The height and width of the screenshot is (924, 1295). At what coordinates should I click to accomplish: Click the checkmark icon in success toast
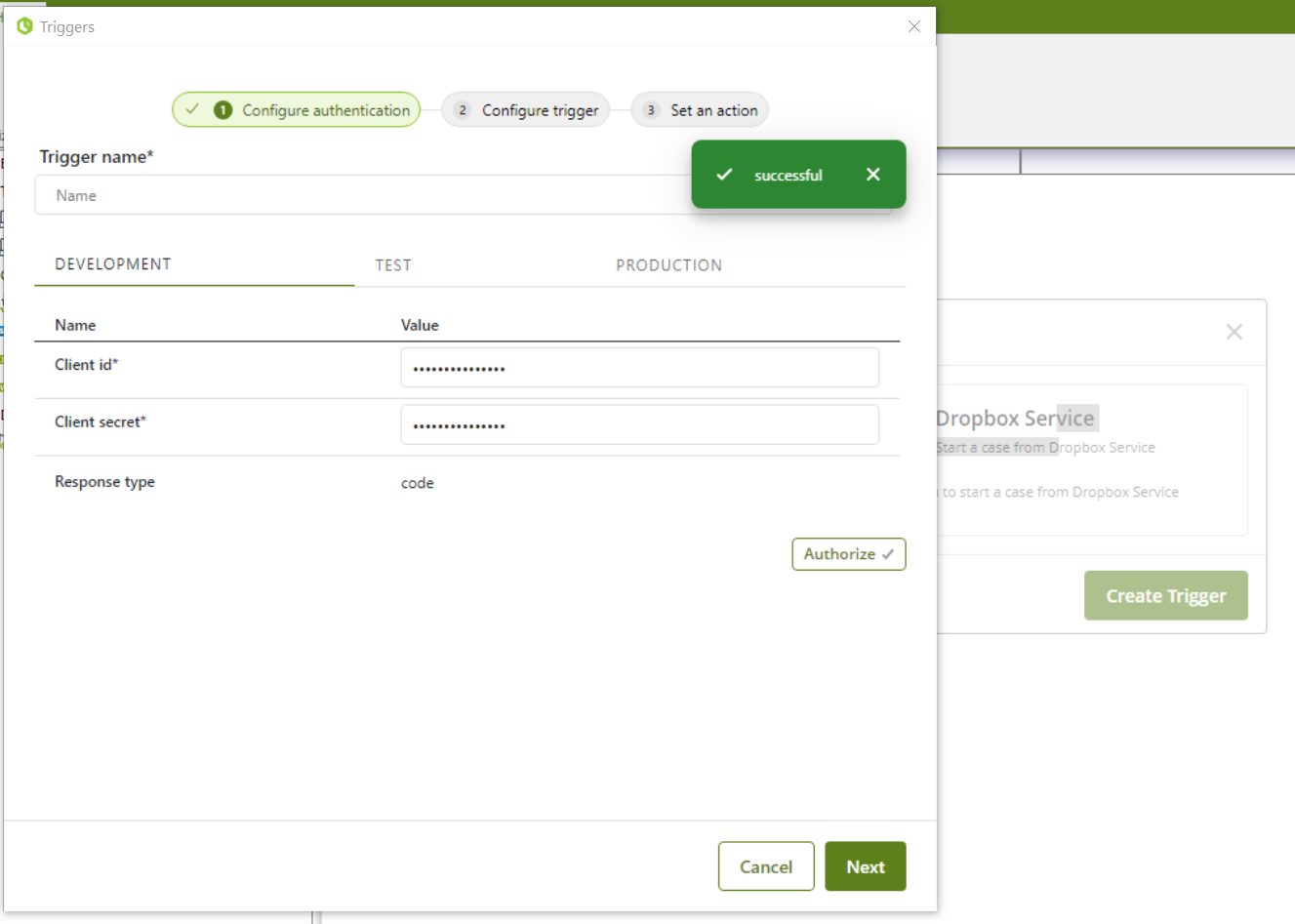[724, 175]
